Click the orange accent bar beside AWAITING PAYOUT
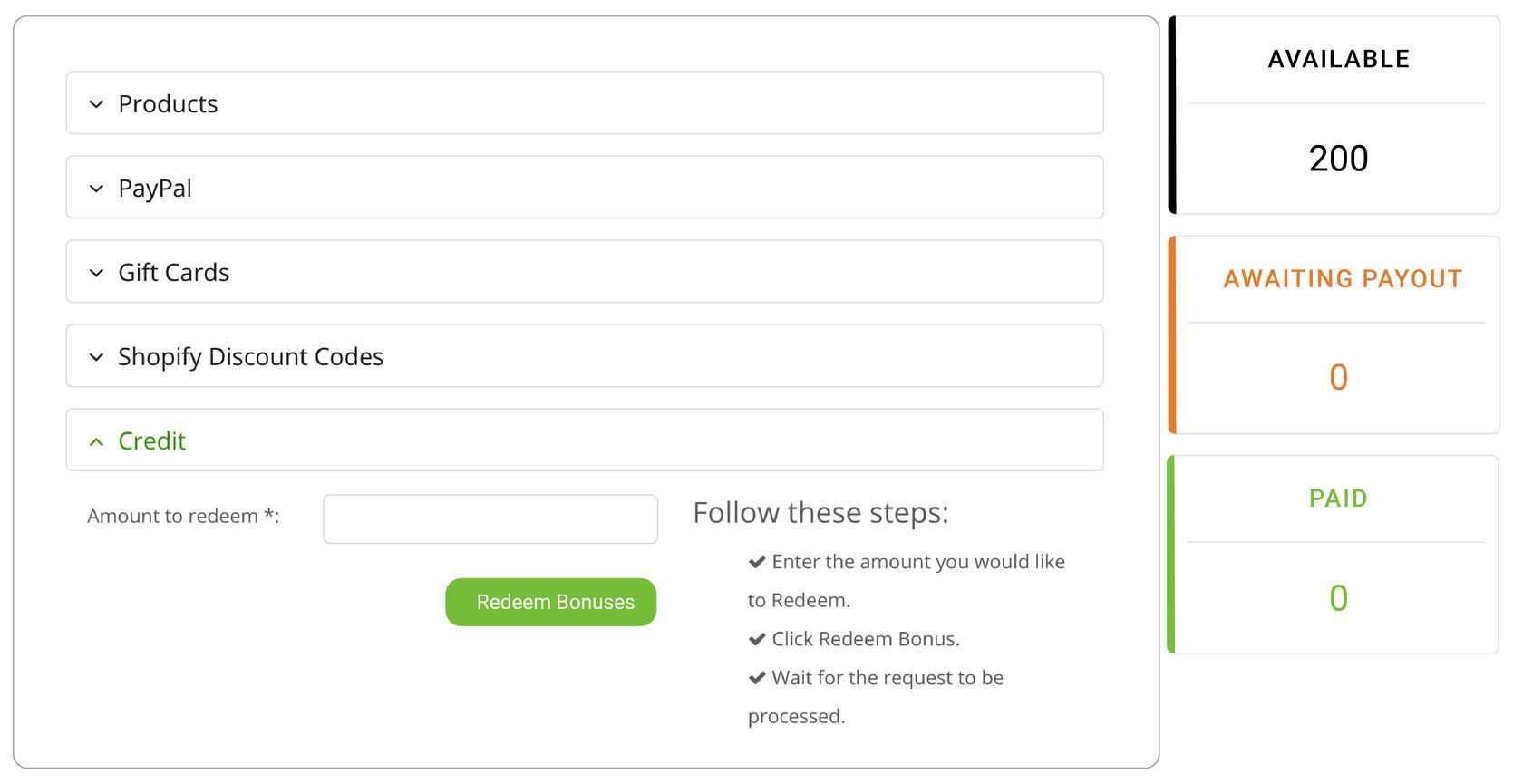The height and width of the screenshot is (784, 1523). click(x=1170, y=334)
